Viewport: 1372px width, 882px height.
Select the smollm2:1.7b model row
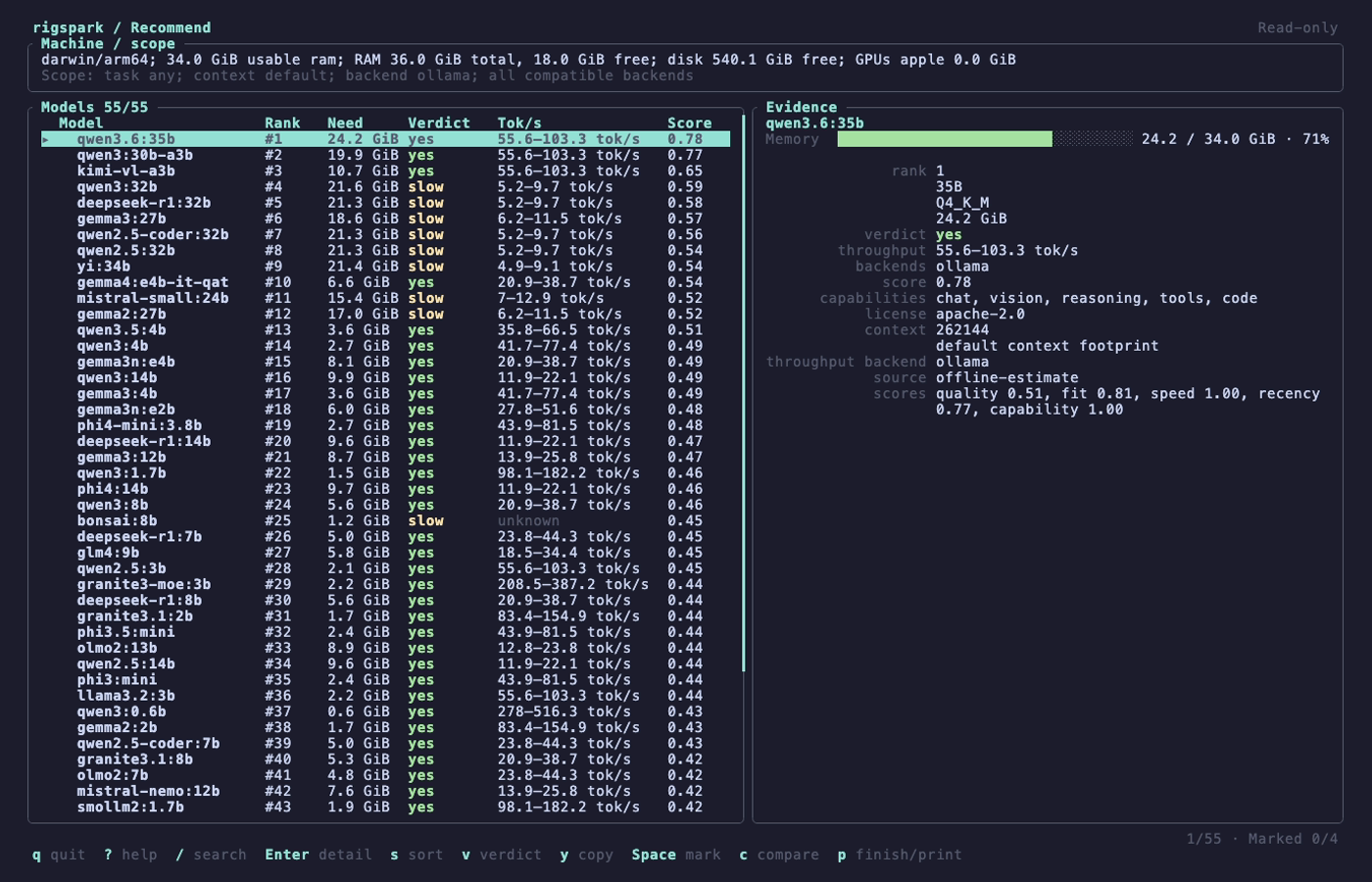click(385, 808)
